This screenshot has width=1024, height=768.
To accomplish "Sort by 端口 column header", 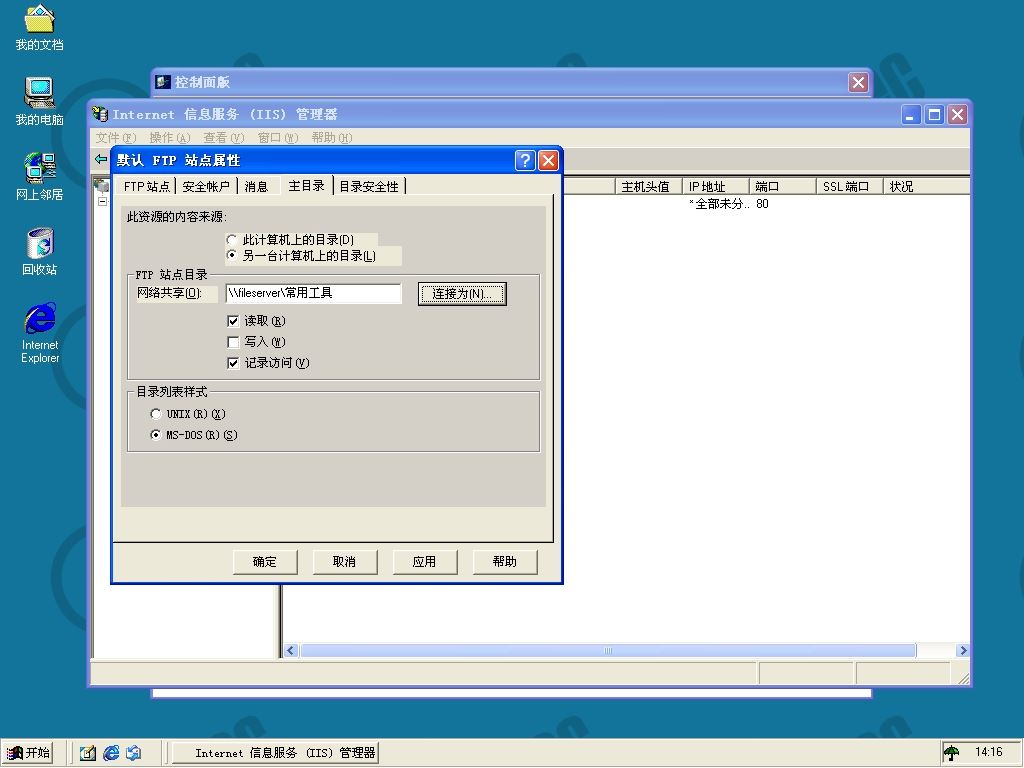I will click(782, 187).
